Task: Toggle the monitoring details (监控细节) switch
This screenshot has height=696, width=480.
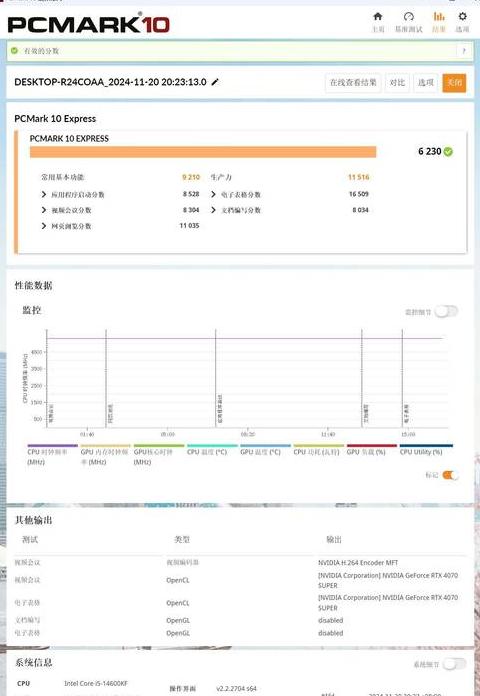Action: tap(446, 312)
